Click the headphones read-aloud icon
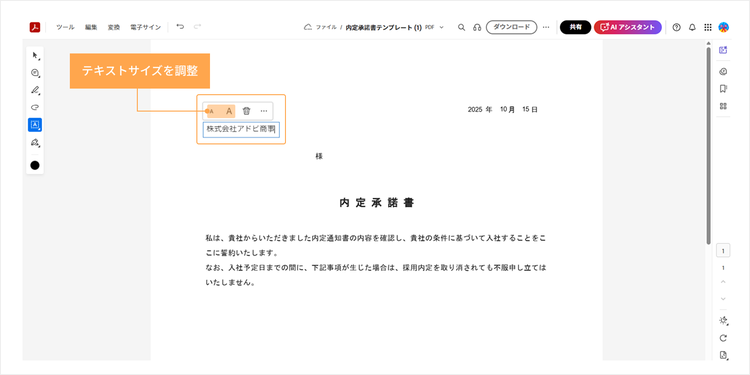Viewport: 750px width, 375px height. [476, 27]
